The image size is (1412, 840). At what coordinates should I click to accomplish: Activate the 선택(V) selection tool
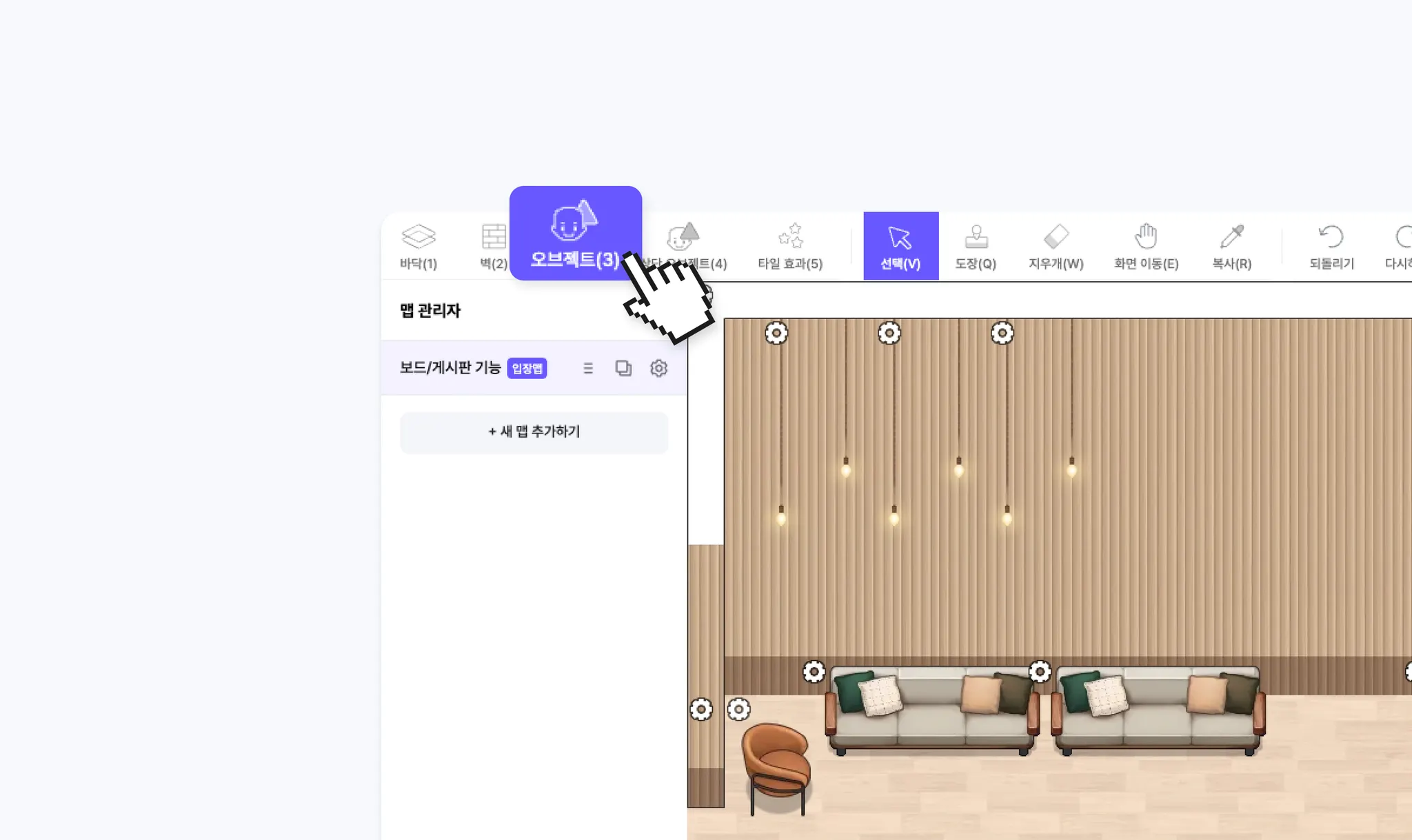click(x=900, y=246)
